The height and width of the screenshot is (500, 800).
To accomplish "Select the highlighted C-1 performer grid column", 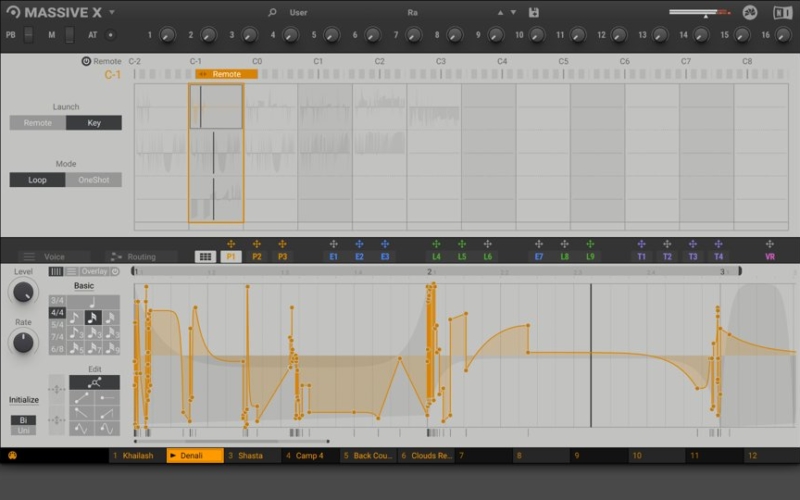I will pyautogui.click(x=216, y=153).
